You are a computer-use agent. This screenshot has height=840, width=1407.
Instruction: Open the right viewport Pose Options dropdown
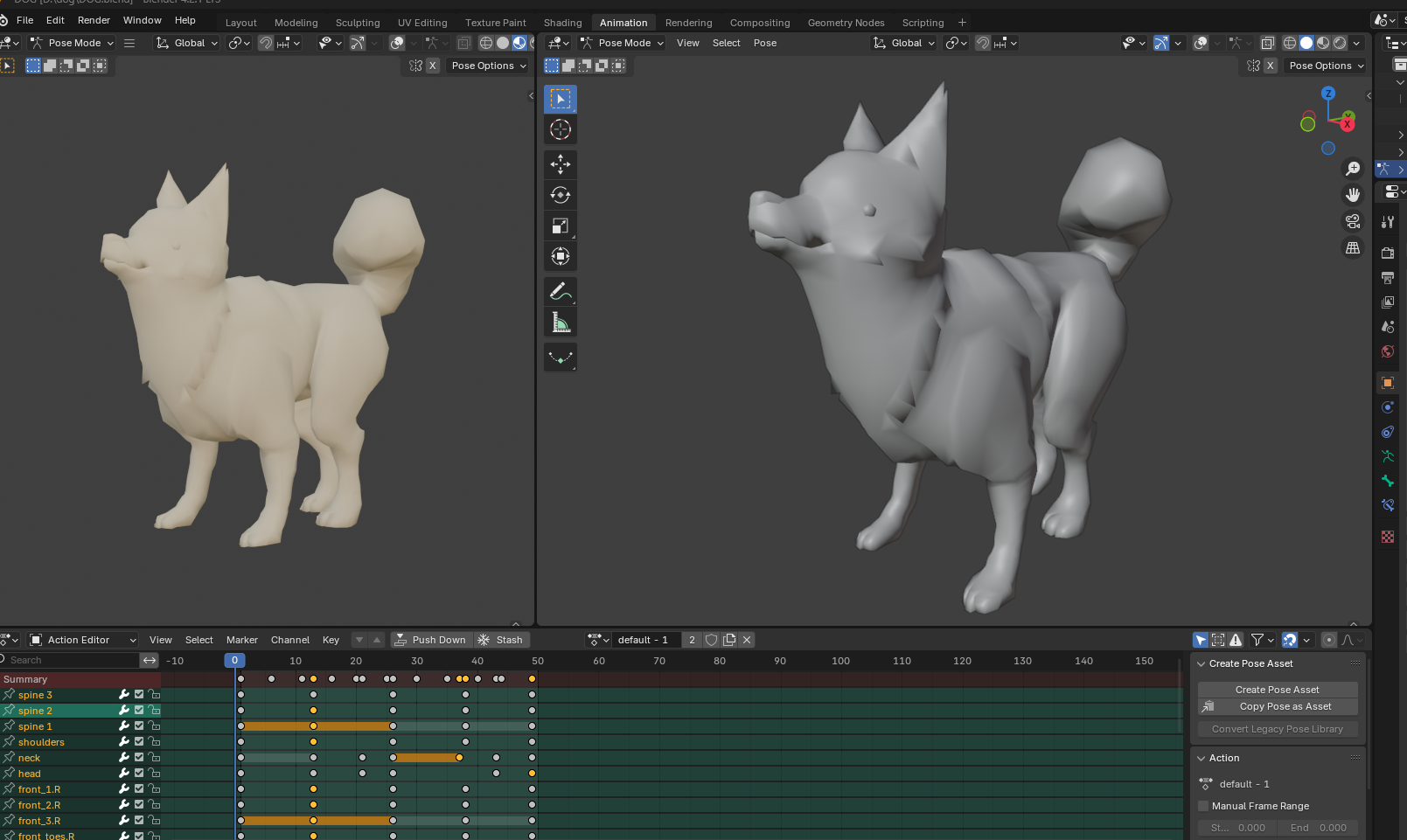[1326, 66]
